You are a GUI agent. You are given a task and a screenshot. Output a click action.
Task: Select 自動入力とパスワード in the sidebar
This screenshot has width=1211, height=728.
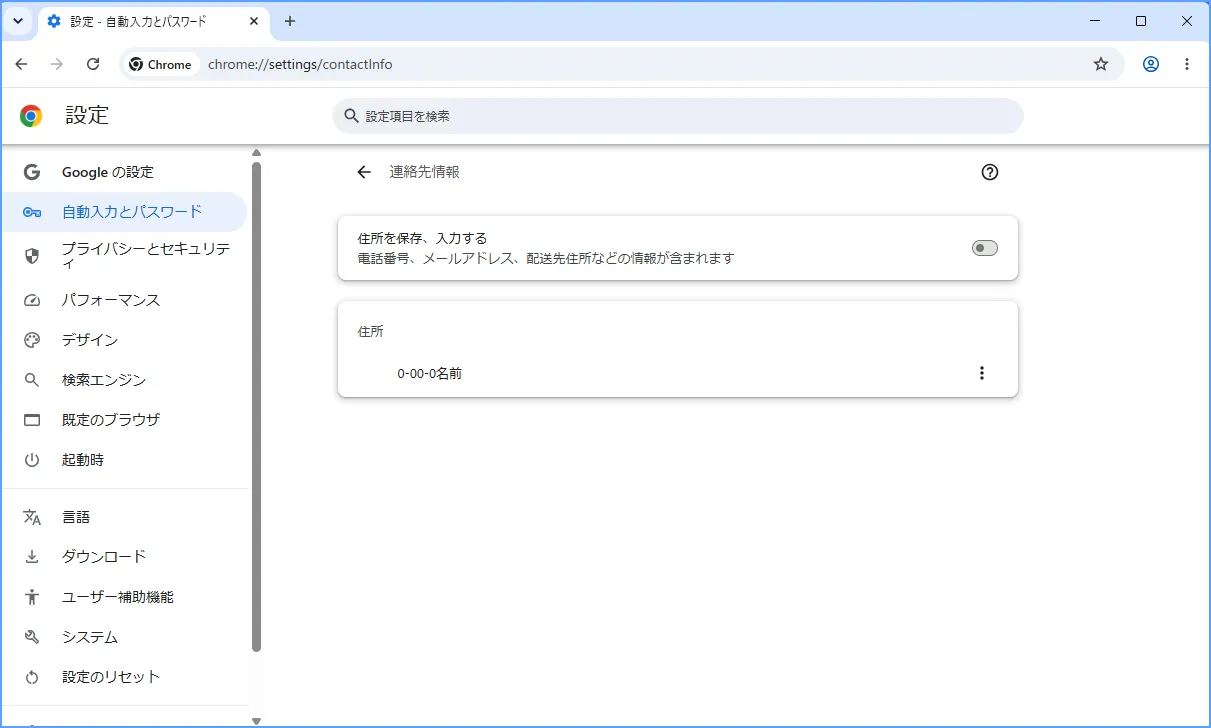124,212
